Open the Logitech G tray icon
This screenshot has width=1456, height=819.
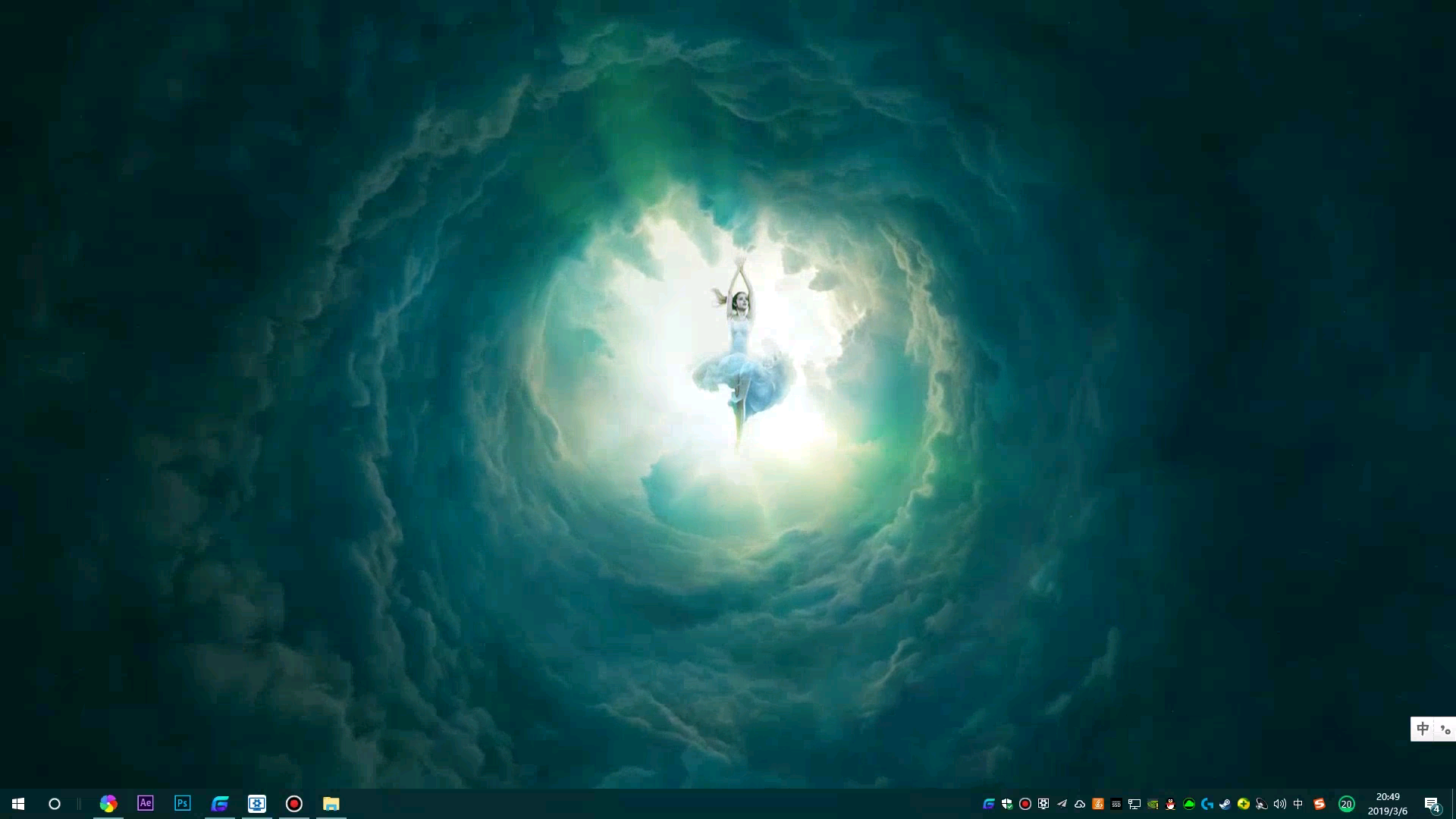pos(1207,804)
